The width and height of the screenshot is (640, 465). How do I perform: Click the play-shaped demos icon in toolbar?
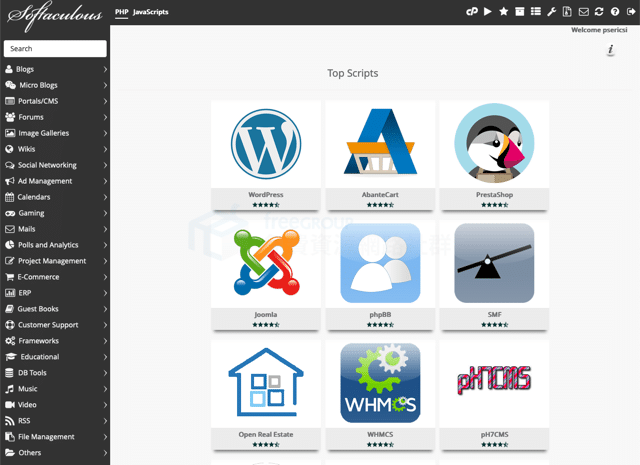(x=488, y=11)
